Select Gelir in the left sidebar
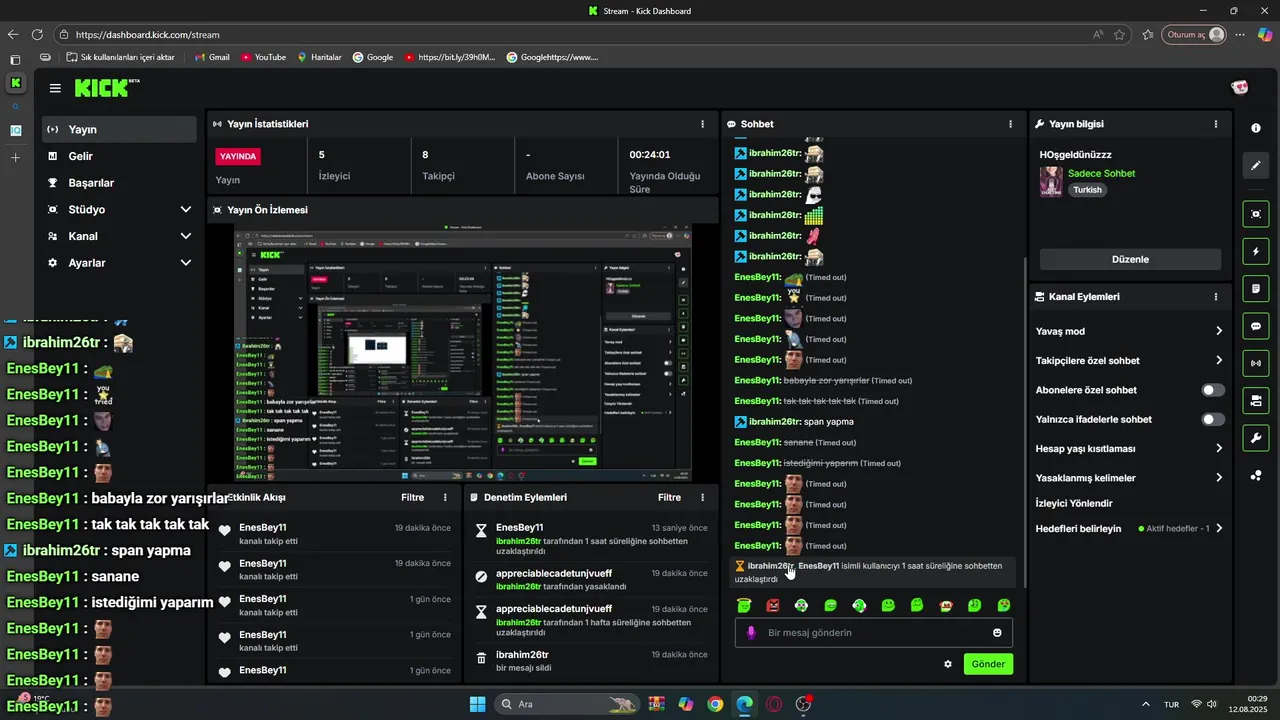 (x=119, y=156)
